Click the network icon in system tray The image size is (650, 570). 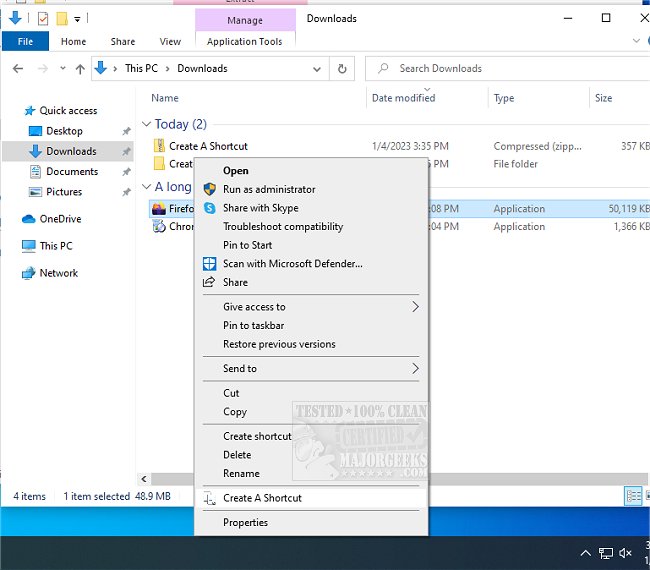[606, 553]
